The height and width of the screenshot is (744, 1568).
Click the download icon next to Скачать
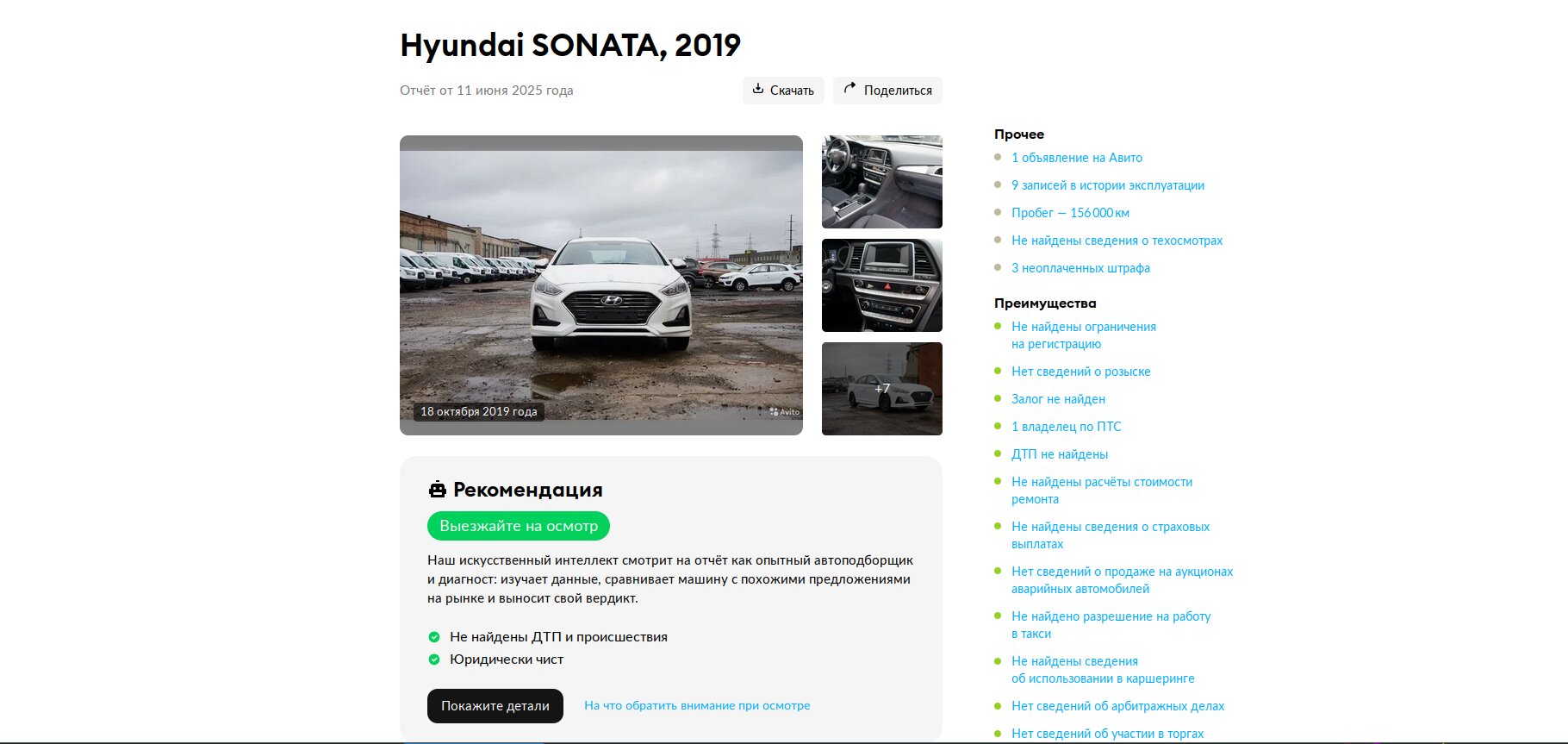click(758, 89)
